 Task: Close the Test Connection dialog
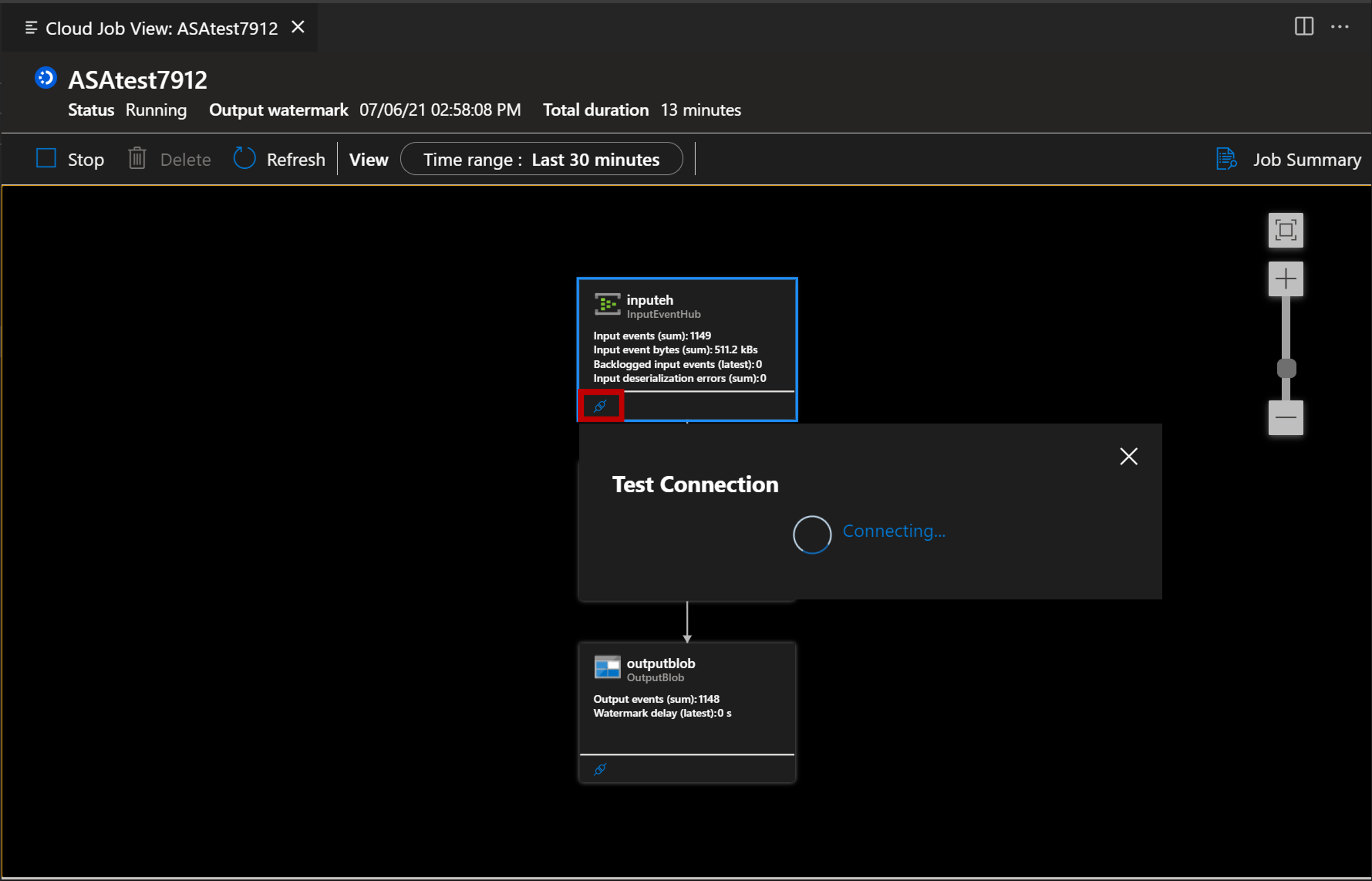1128,456
